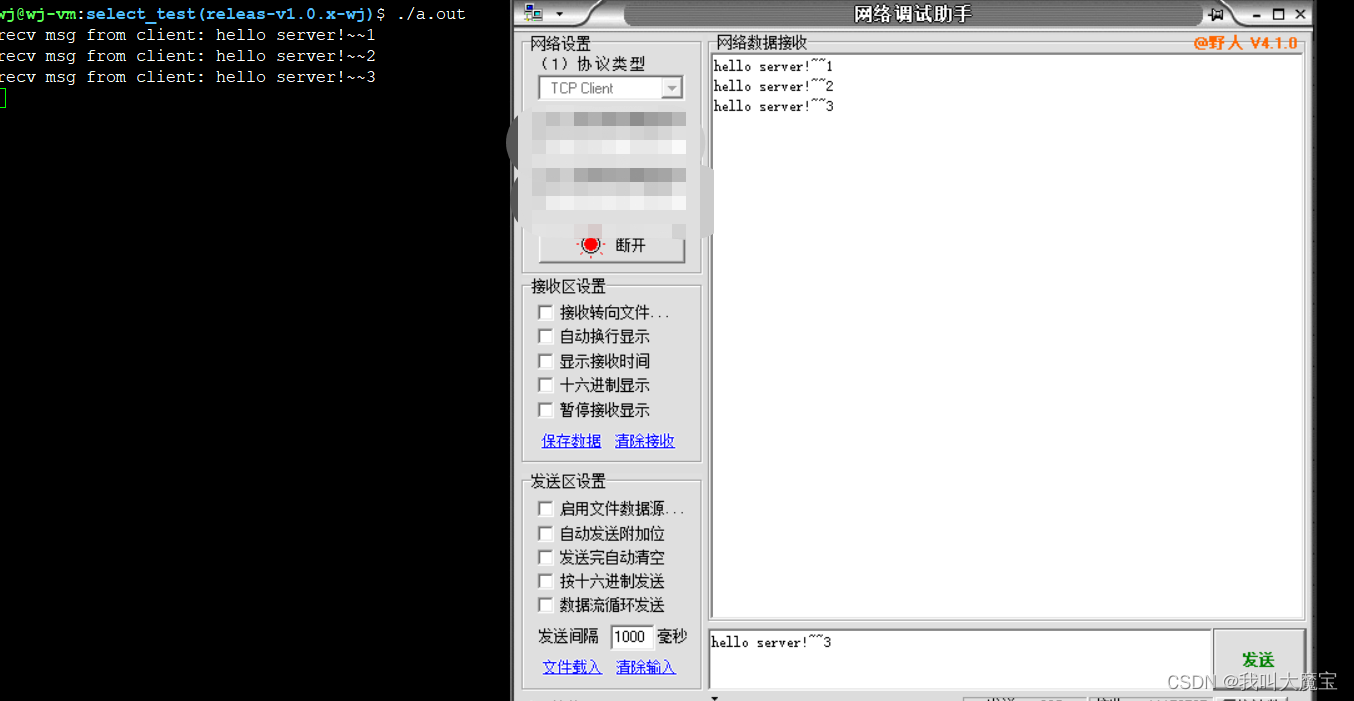Viewport: 1354px width, 701px height.
Task: Enable 数据流循环发送 loop send option
Action: (x=545, y=605)
